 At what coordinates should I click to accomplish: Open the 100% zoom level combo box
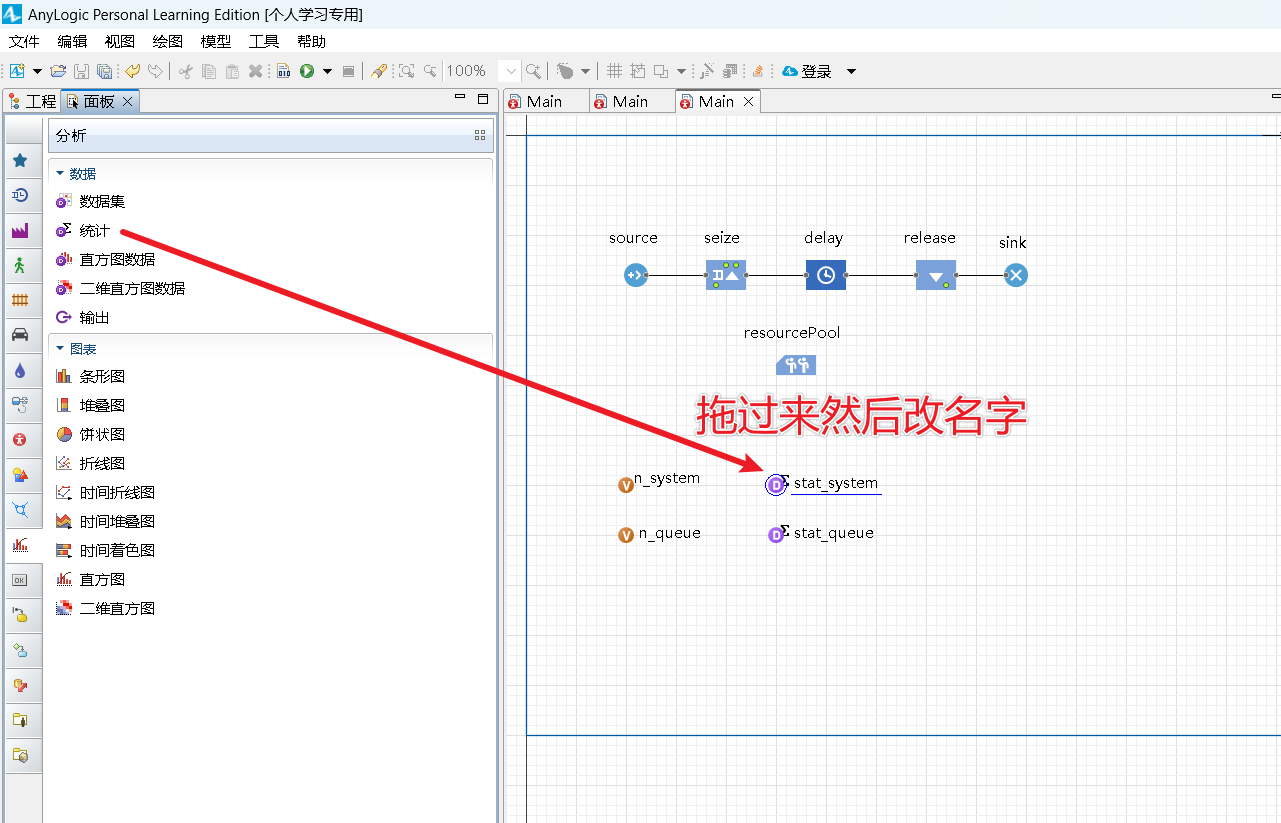pyautogui.click(x=482, y=71)
